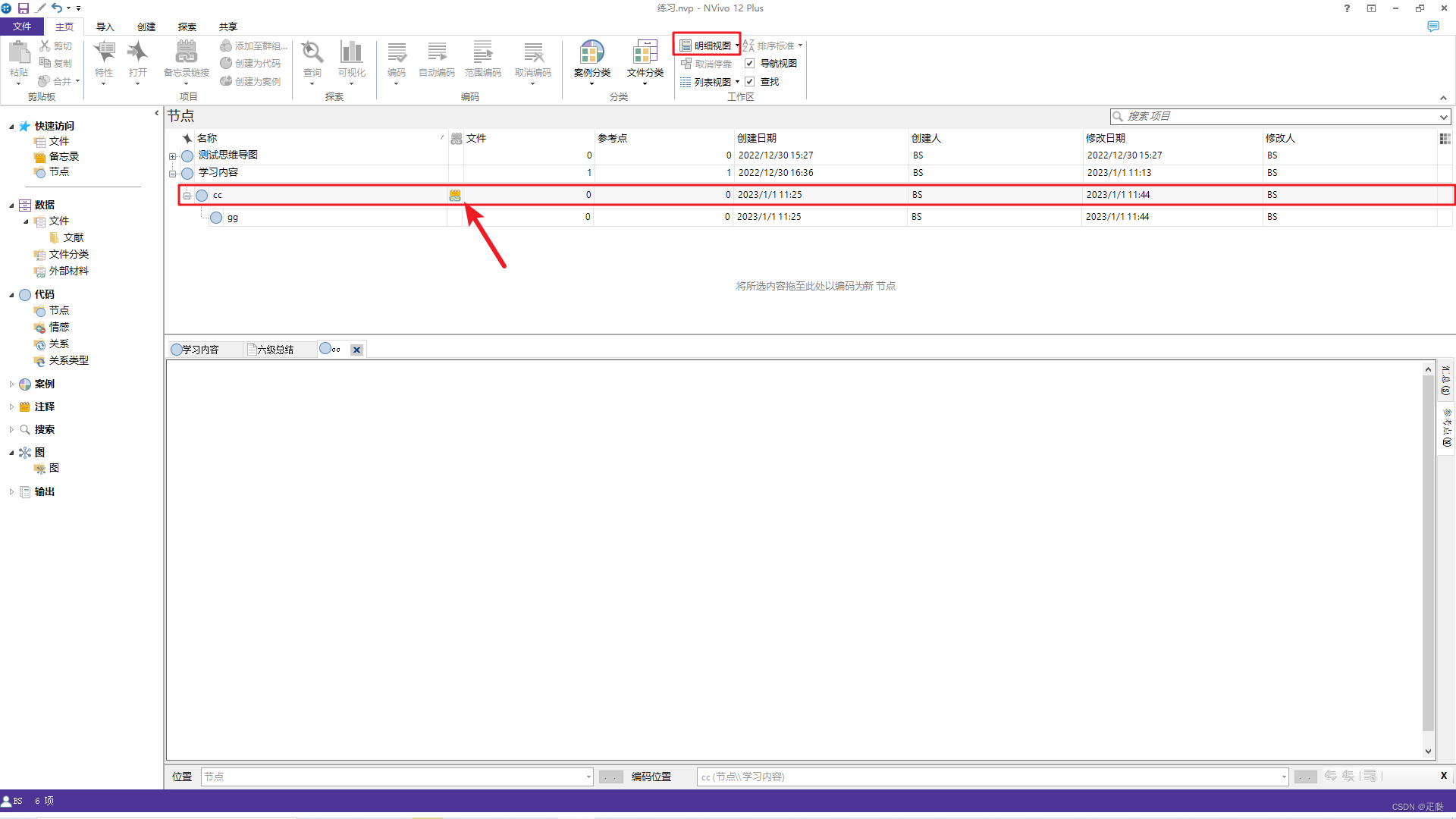Click the comments speech bubble icon top right
The height and width of the screenshot is (819, 1456).
1433,27
